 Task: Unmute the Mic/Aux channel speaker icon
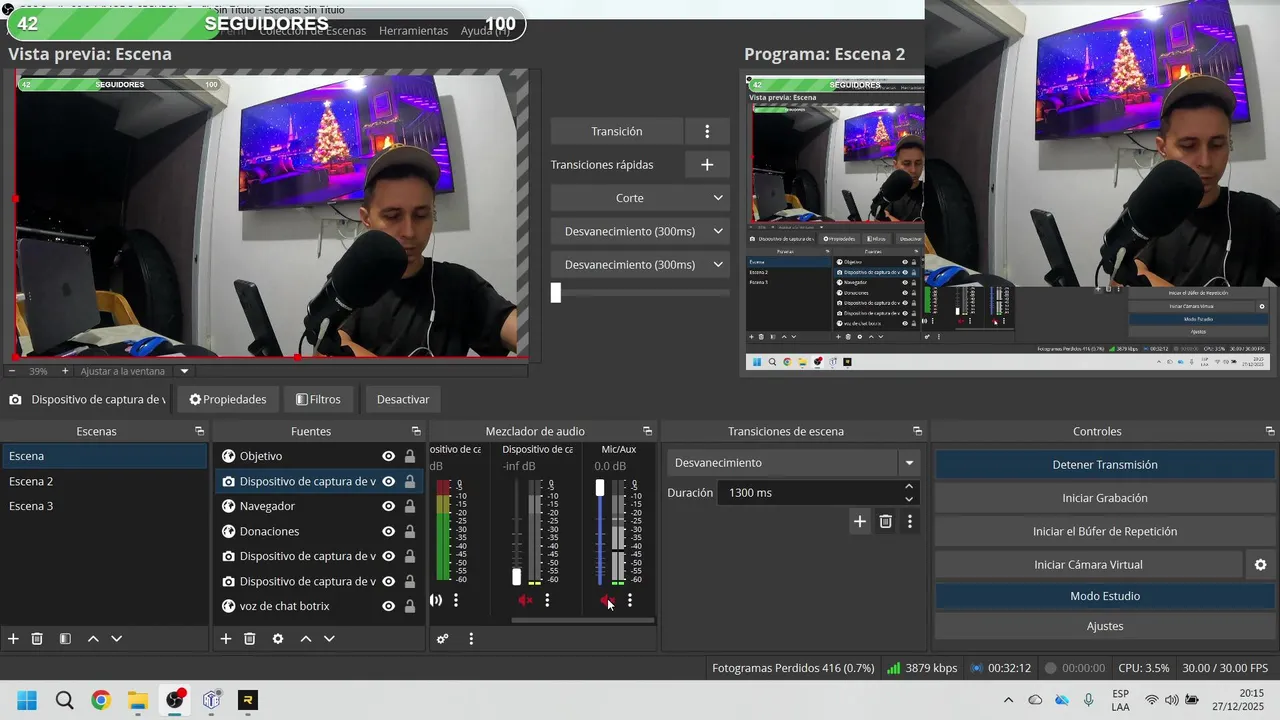(x=607, y=600)
